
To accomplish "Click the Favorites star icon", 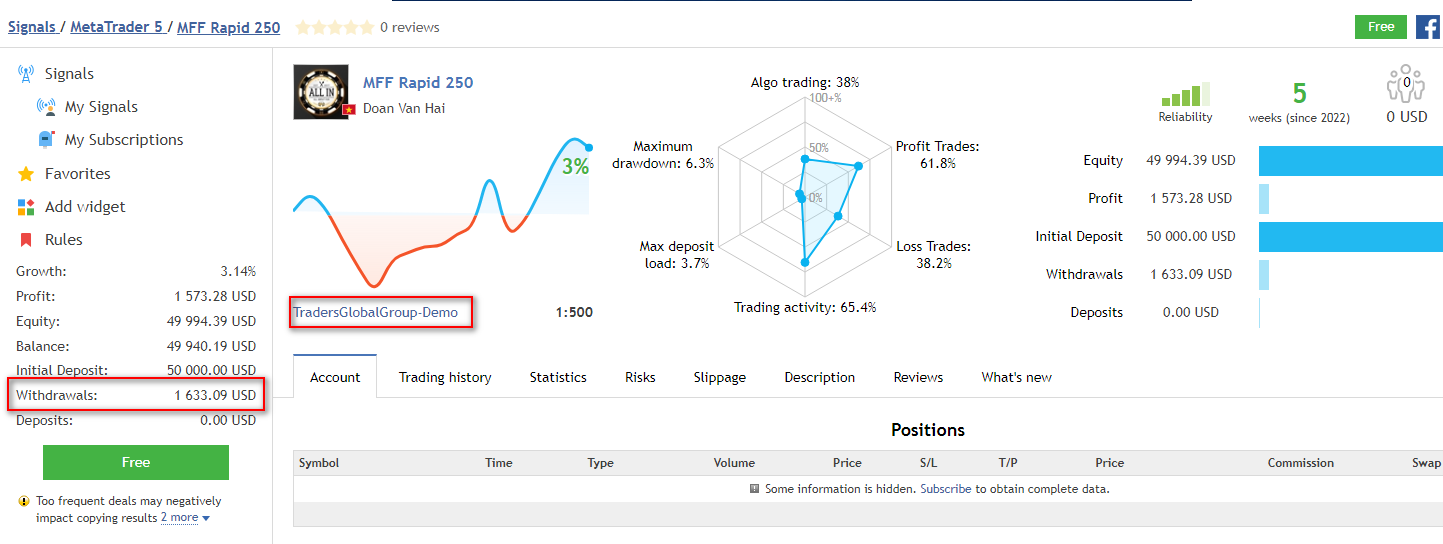I will (x=26, y=174).
